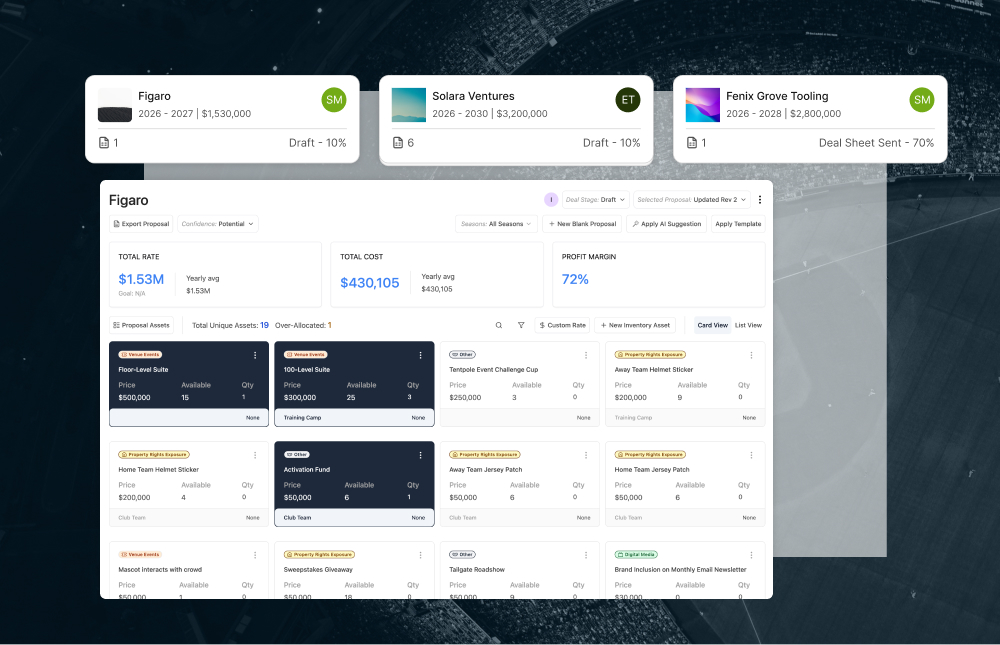
Task: Select the Card View tab
Action: tap(712, 326)
